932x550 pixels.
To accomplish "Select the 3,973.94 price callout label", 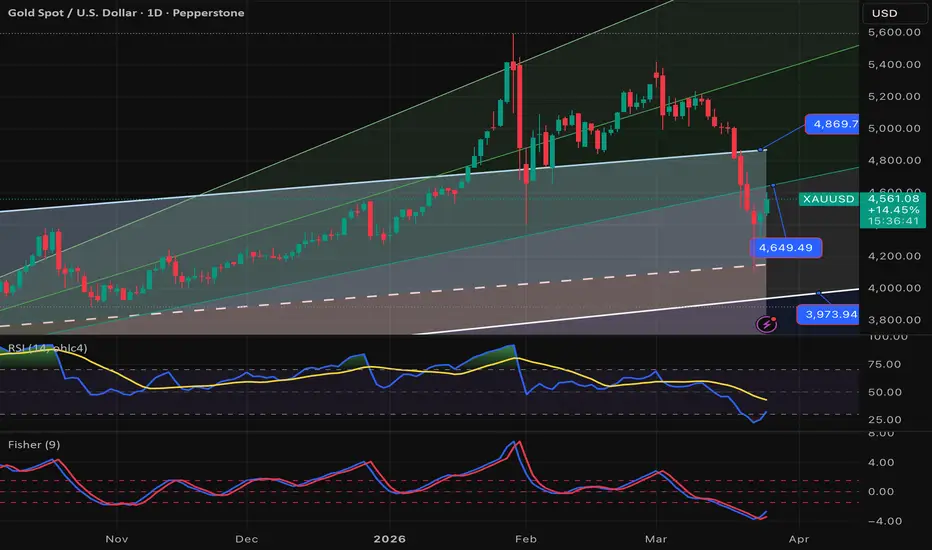I will 829,315.
